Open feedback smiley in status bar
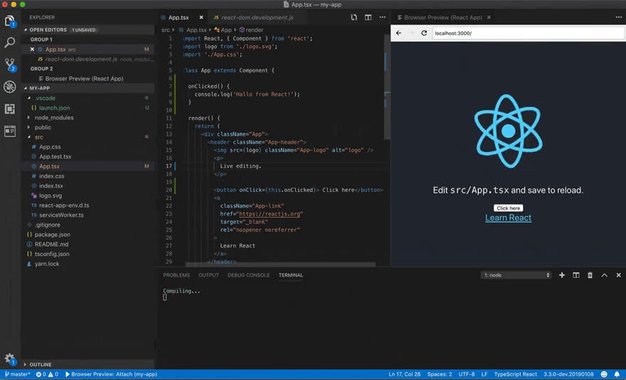Viewport: 626px width, 380px height. 604,374
